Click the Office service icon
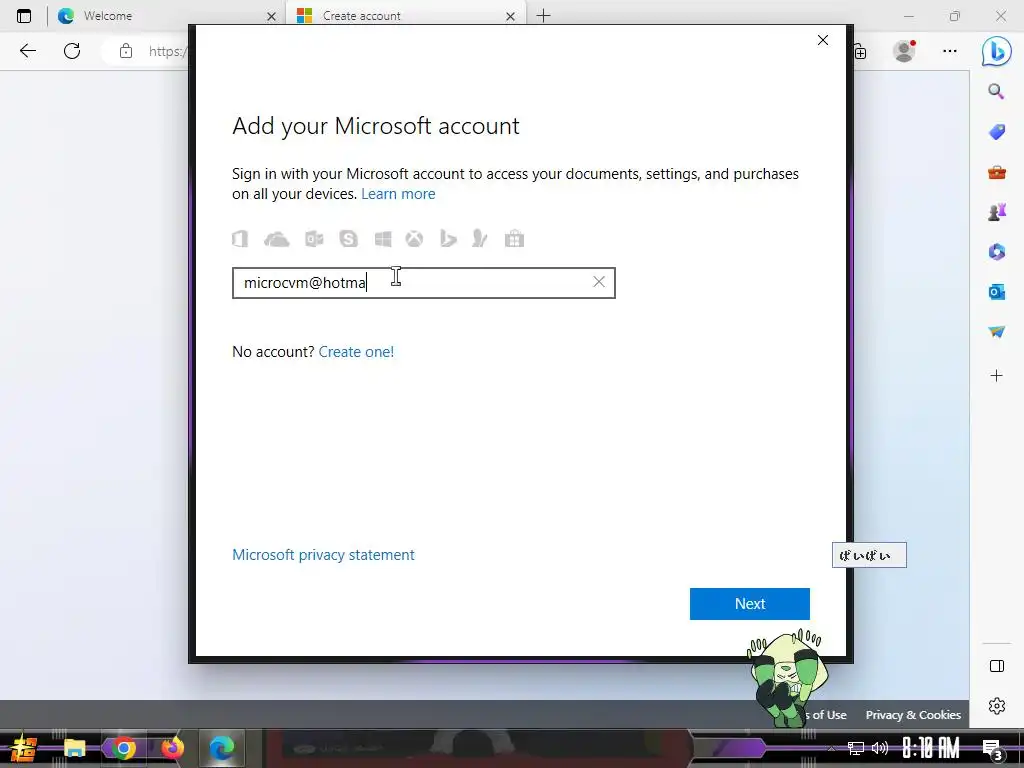 point(240,239)
